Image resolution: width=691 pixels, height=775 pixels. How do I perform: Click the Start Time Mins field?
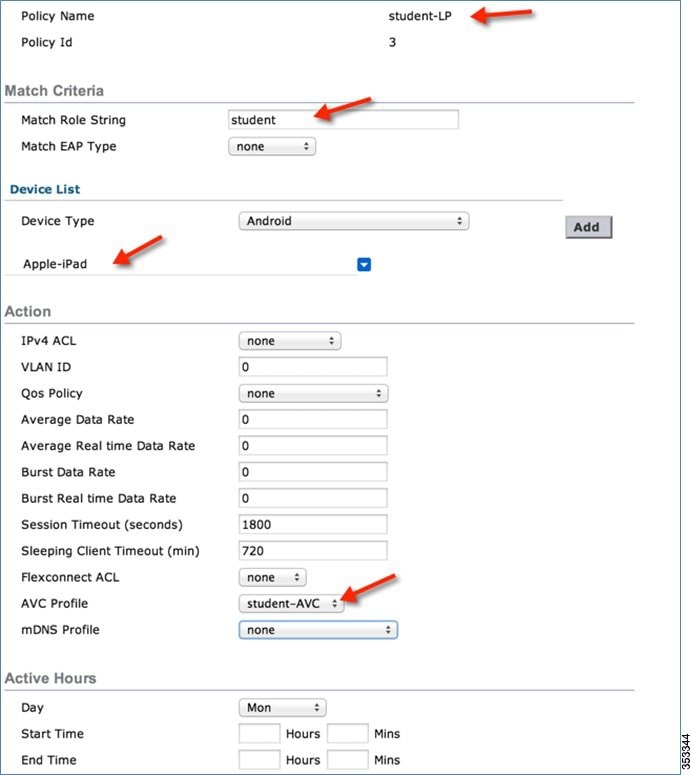(x=348, y=733)
